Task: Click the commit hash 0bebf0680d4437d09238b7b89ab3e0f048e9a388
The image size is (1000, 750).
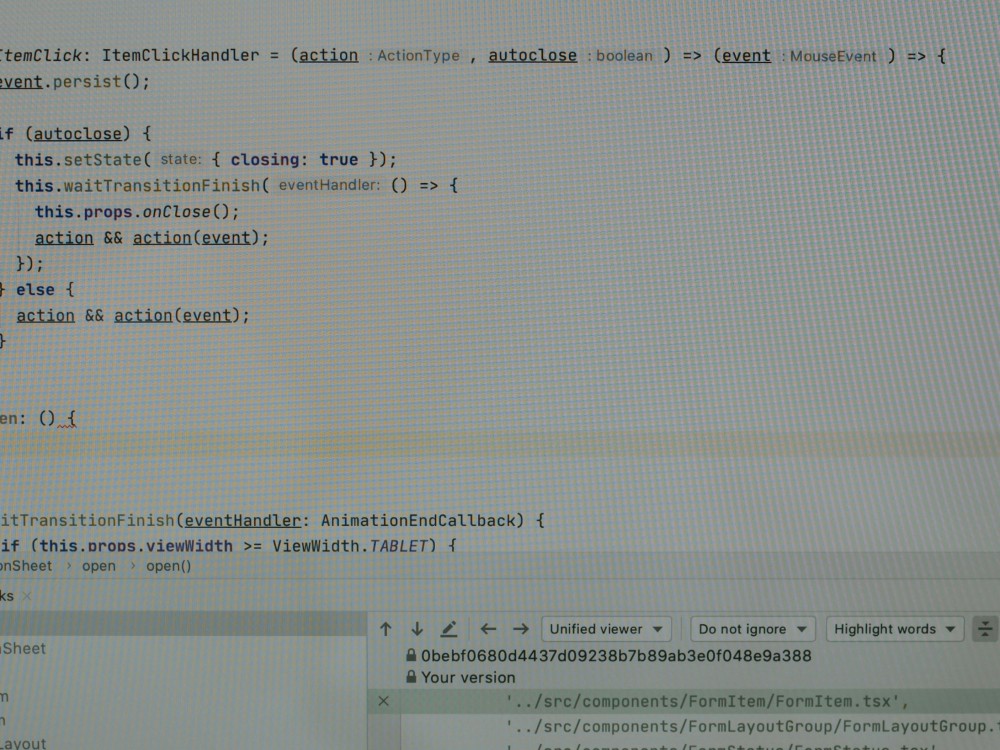Action: [616, 656]
